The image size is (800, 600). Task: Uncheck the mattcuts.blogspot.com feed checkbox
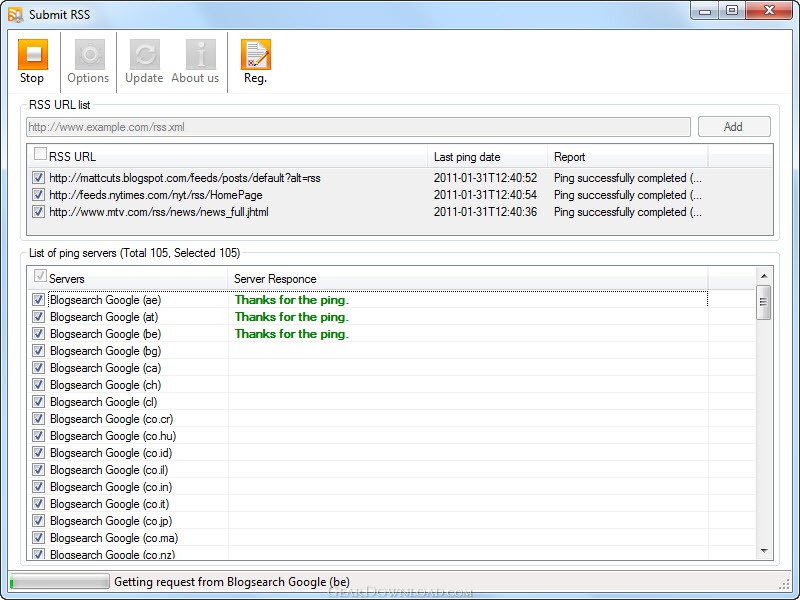tap(38, 178)
